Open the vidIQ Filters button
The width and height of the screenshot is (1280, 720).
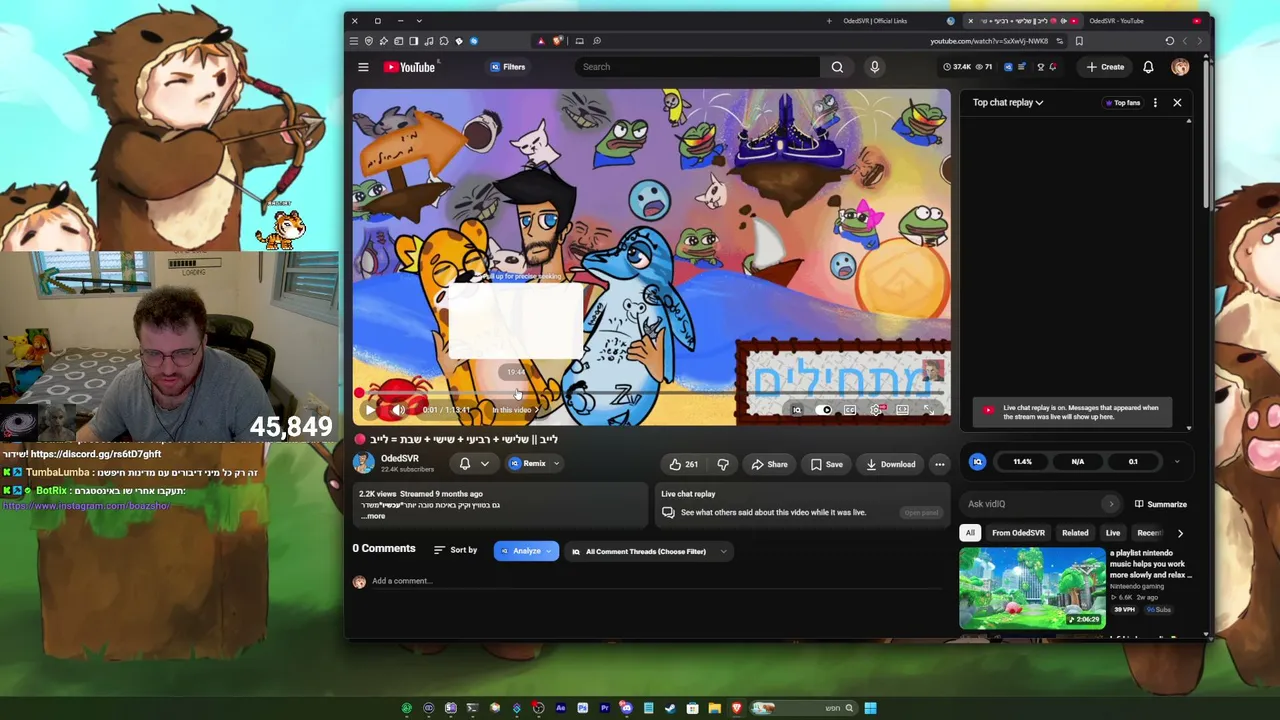click(x=507, y=67)
